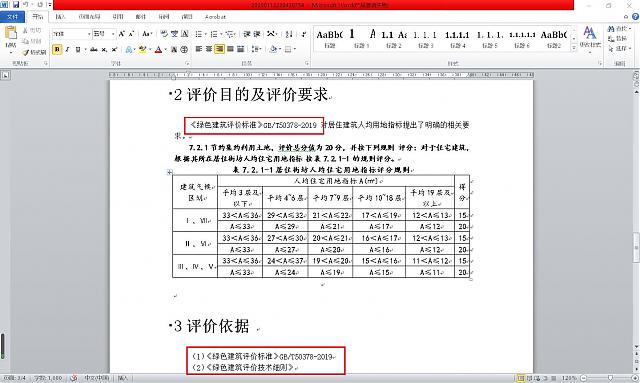
Task: Switch to the Insert tab
Action: tap(60, 17)
